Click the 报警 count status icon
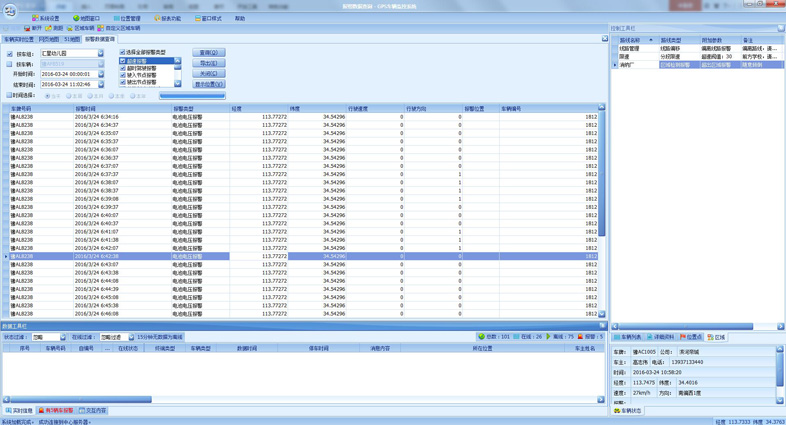 click(x=580, y=337)
